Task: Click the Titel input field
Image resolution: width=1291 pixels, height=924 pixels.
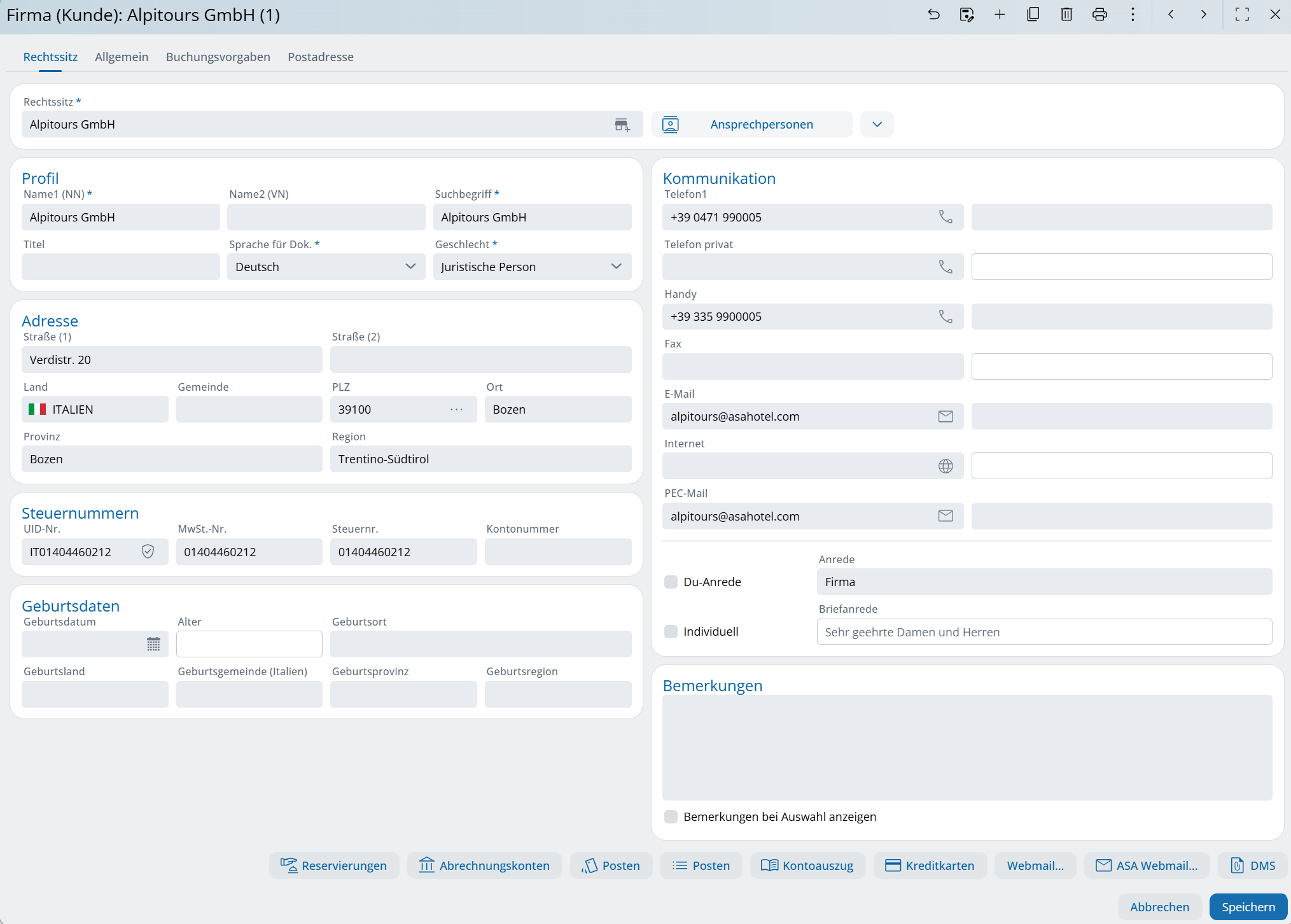Action: pos(120,267)
